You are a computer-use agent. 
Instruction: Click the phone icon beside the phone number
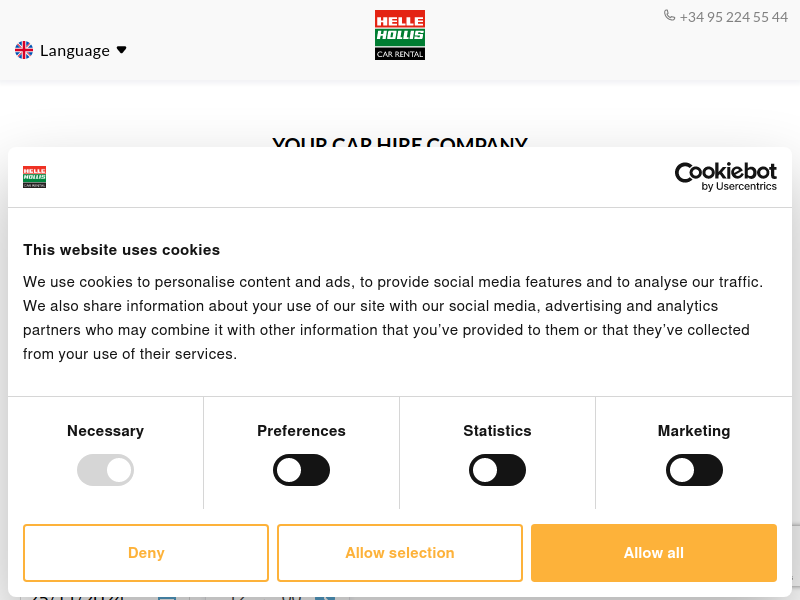[x=669, y=15]
